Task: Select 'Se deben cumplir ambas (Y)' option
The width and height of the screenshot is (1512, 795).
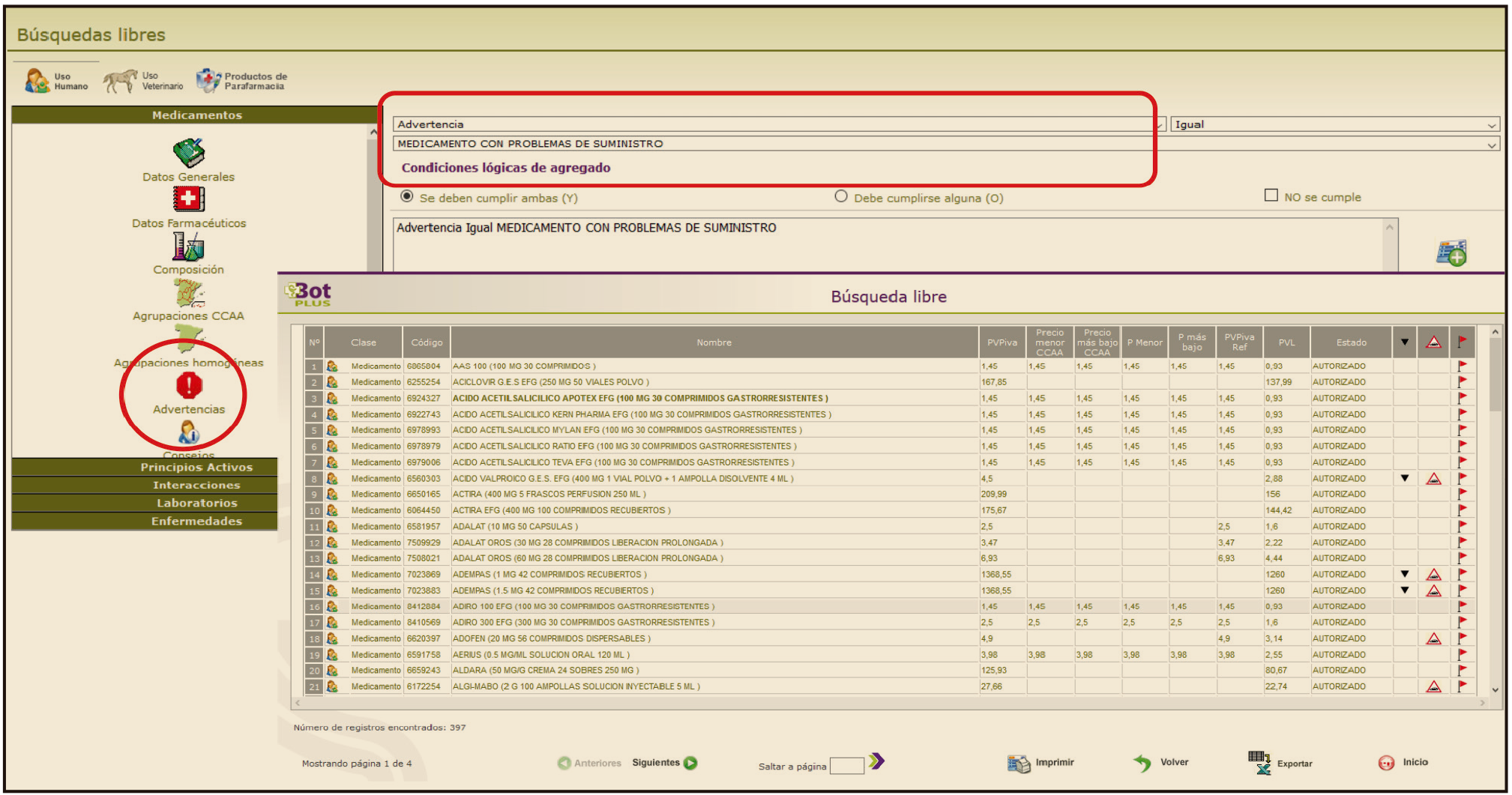Action: tap(407, 196)
